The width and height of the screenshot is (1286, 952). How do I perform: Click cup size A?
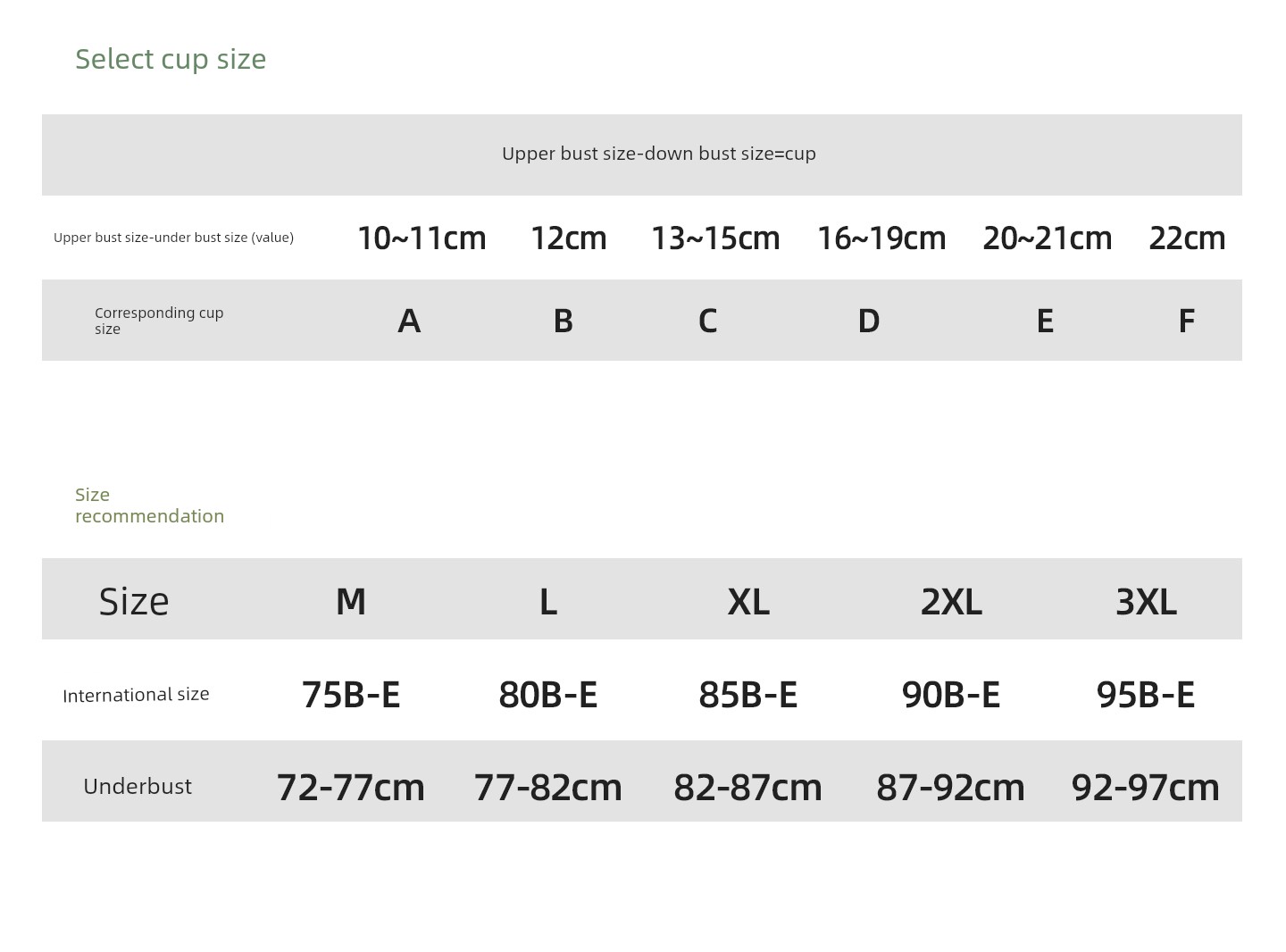(409, 321)
